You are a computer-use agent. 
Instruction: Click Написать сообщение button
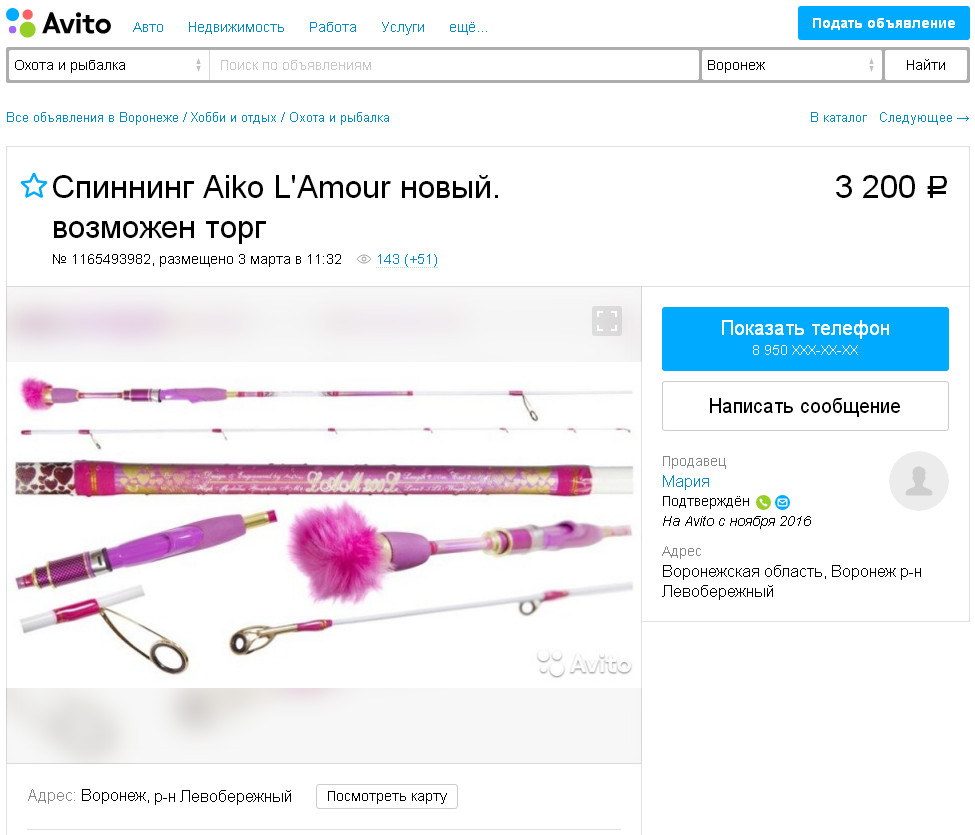[805, 406]
